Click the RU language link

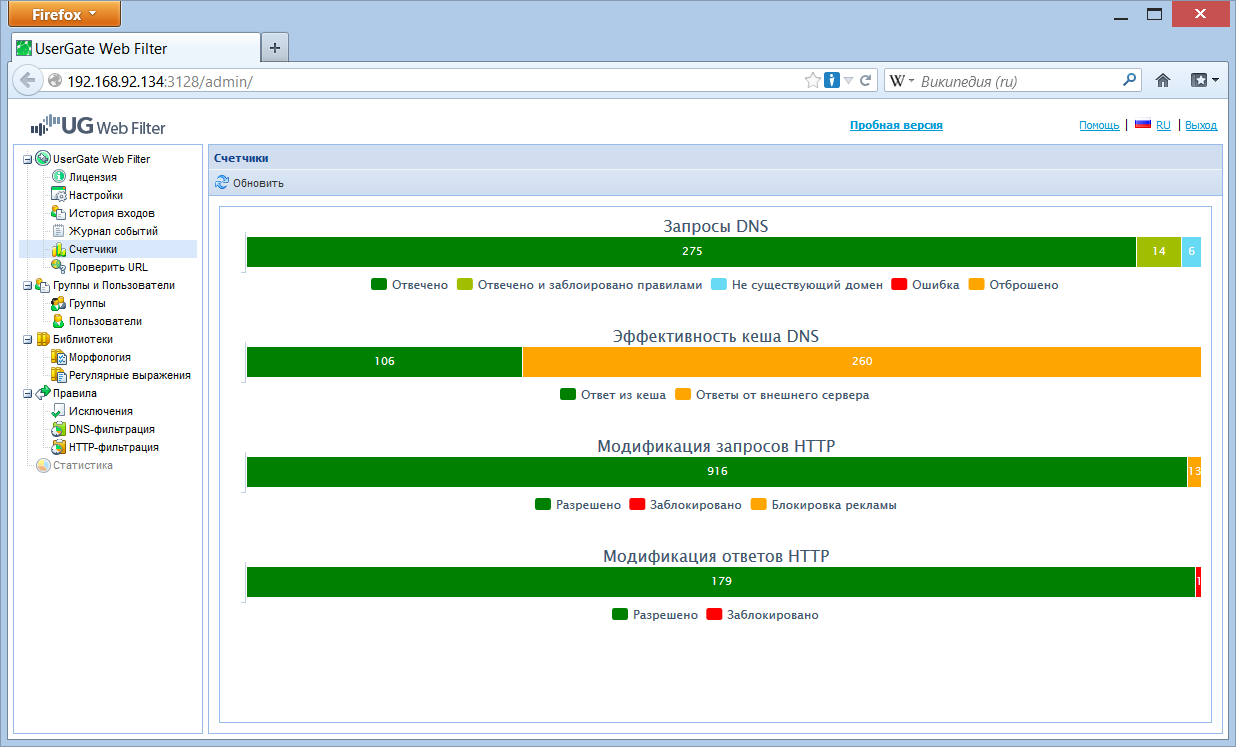(1163, 125)
